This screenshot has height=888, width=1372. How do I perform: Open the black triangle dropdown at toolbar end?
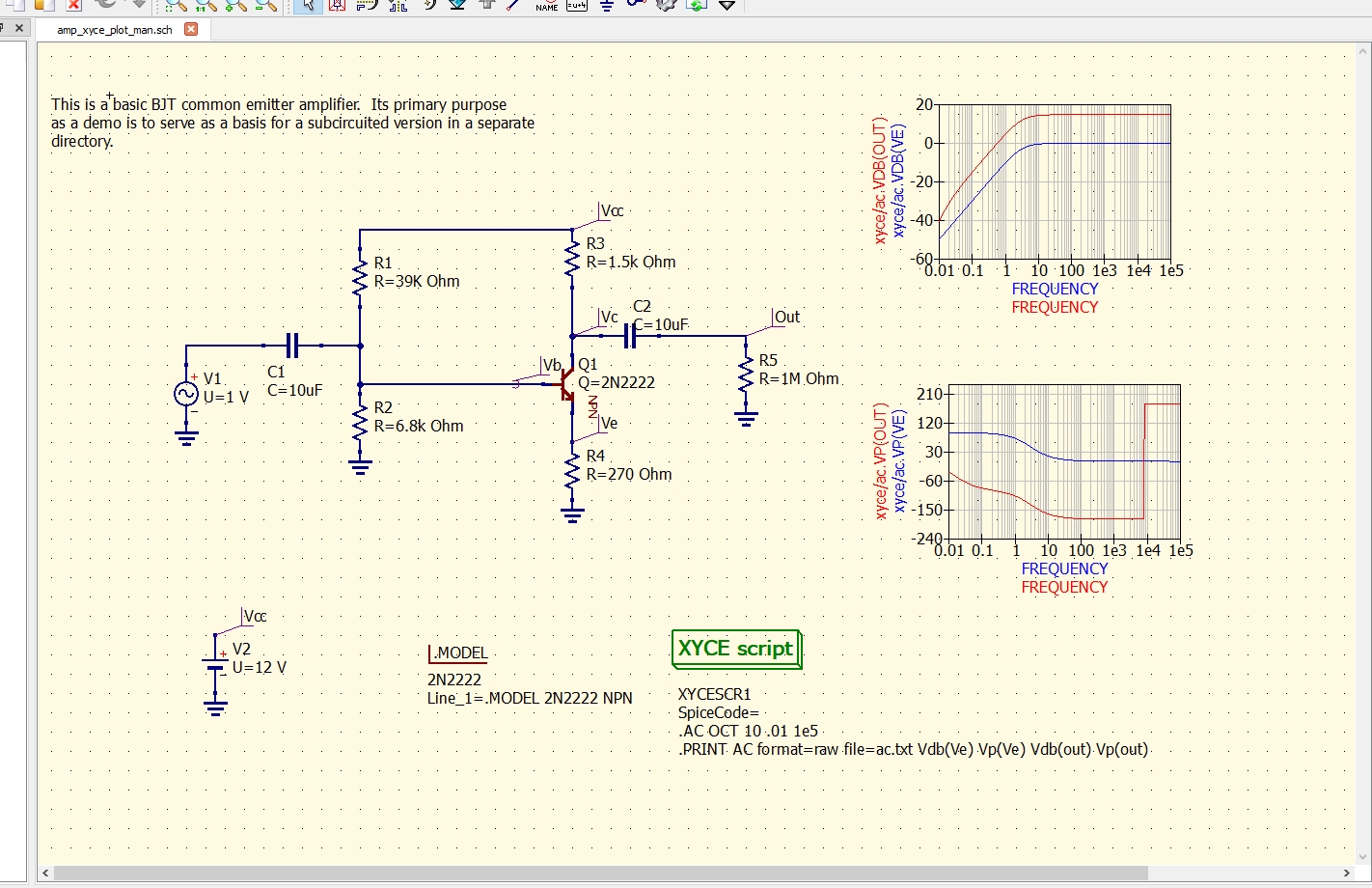pyautogui.click(x=727, y=7)
